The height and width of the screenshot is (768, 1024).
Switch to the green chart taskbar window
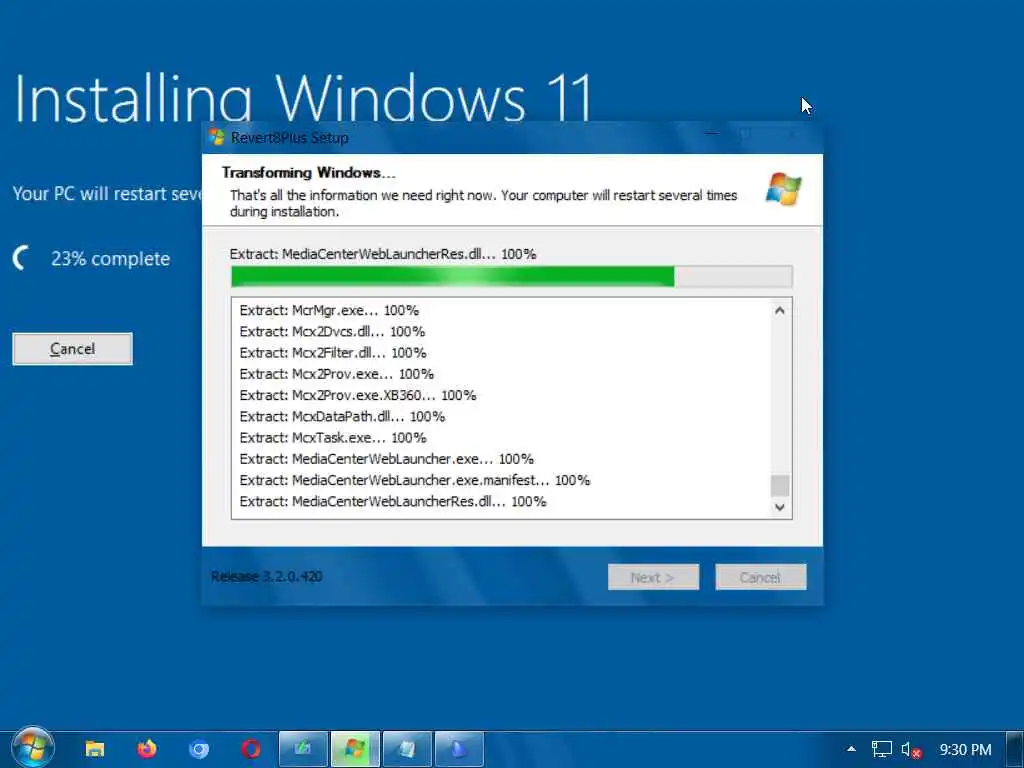303,748
